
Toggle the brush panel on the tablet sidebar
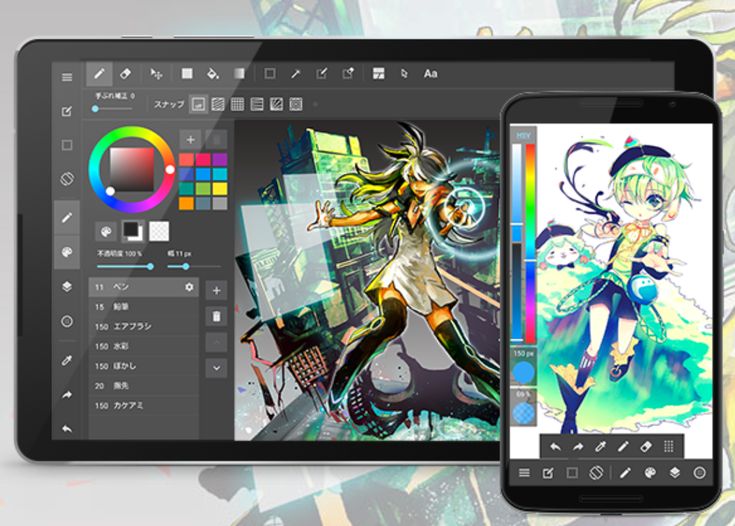pyautogui.click(x=67, y=218)
